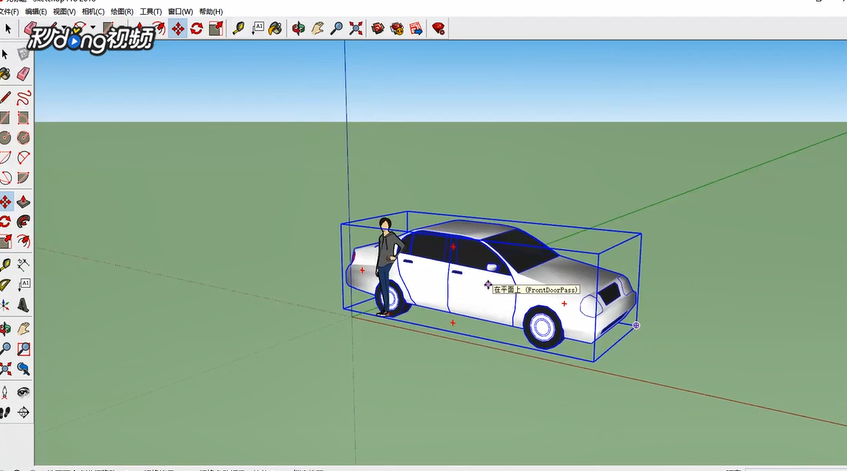Click Send to LayOut icon in top toolbar
Screen dimensions: 847x471
point(416,29)
